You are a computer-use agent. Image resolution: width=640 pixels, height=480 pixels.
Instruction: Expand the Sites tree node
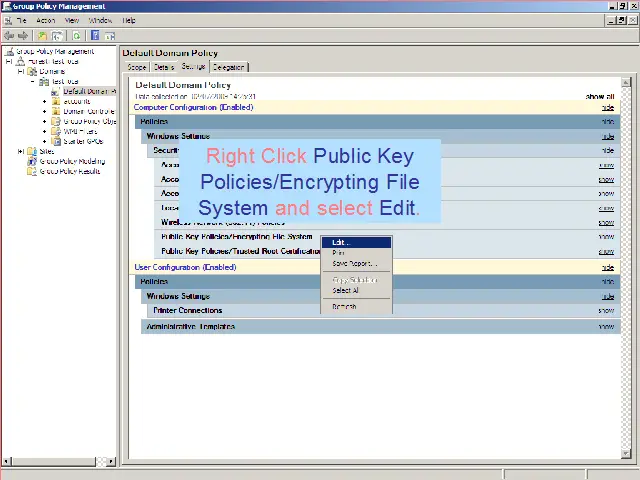pos(21,151)
